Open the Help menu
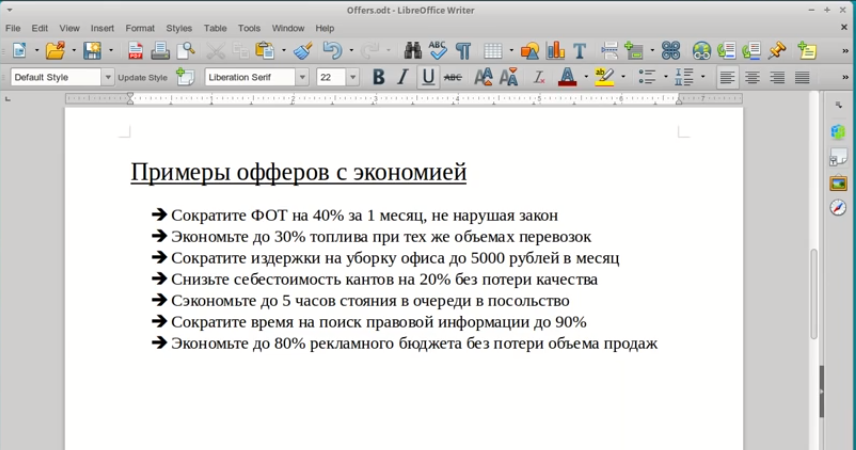The width and height of the screenshot is (856, 450). (x=324, y=28)
